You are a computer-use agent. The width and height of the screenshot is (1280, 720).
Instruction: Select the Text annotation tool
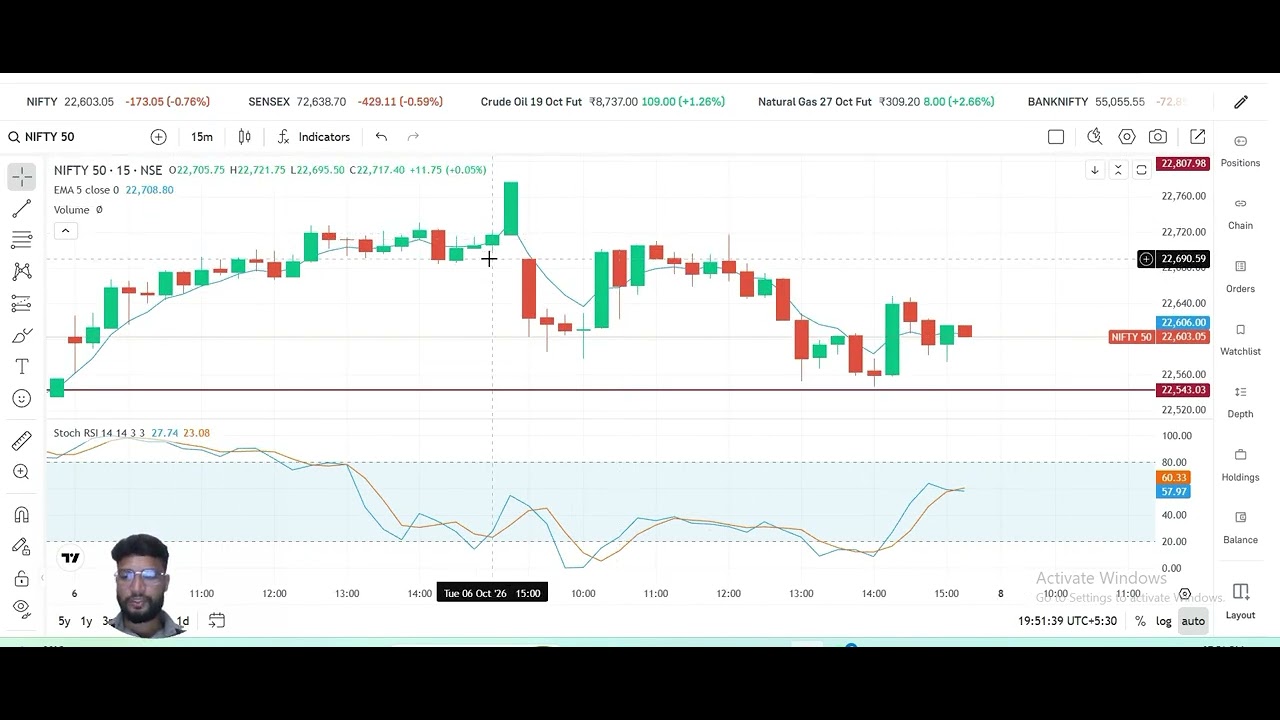tap(22, 367)
